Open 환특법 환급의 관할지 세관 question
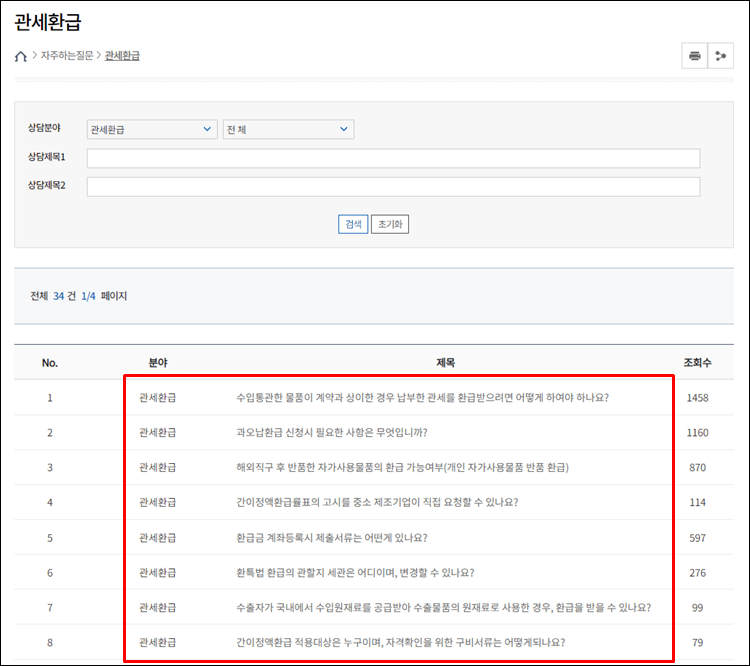This screenshot has width=750, height=666. click(x=355, y=573)
